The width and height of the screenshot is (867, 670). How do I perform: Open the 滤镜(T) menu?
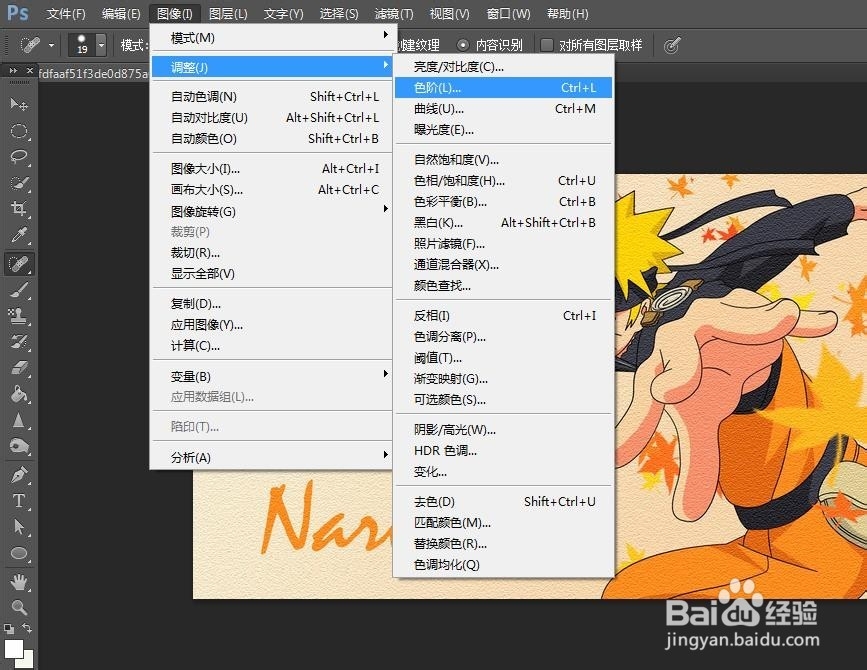pyautogui.click(x=394, y=13)
